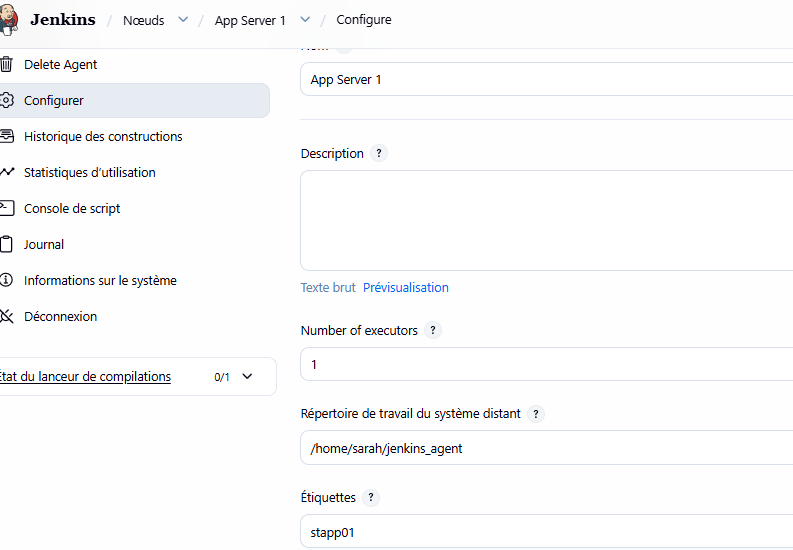Click the Journal clipboard icon
Viewport: 793px width, 550px height.
coord(6,245)
